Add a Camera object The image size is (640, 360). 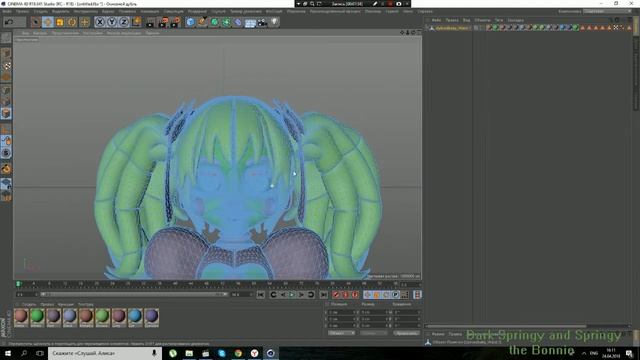point(262,22)
